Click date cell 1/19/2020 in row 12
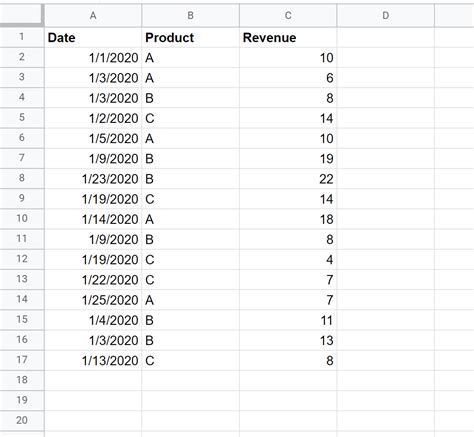This screenshot has width=474, height=437. tap(93, 259)
